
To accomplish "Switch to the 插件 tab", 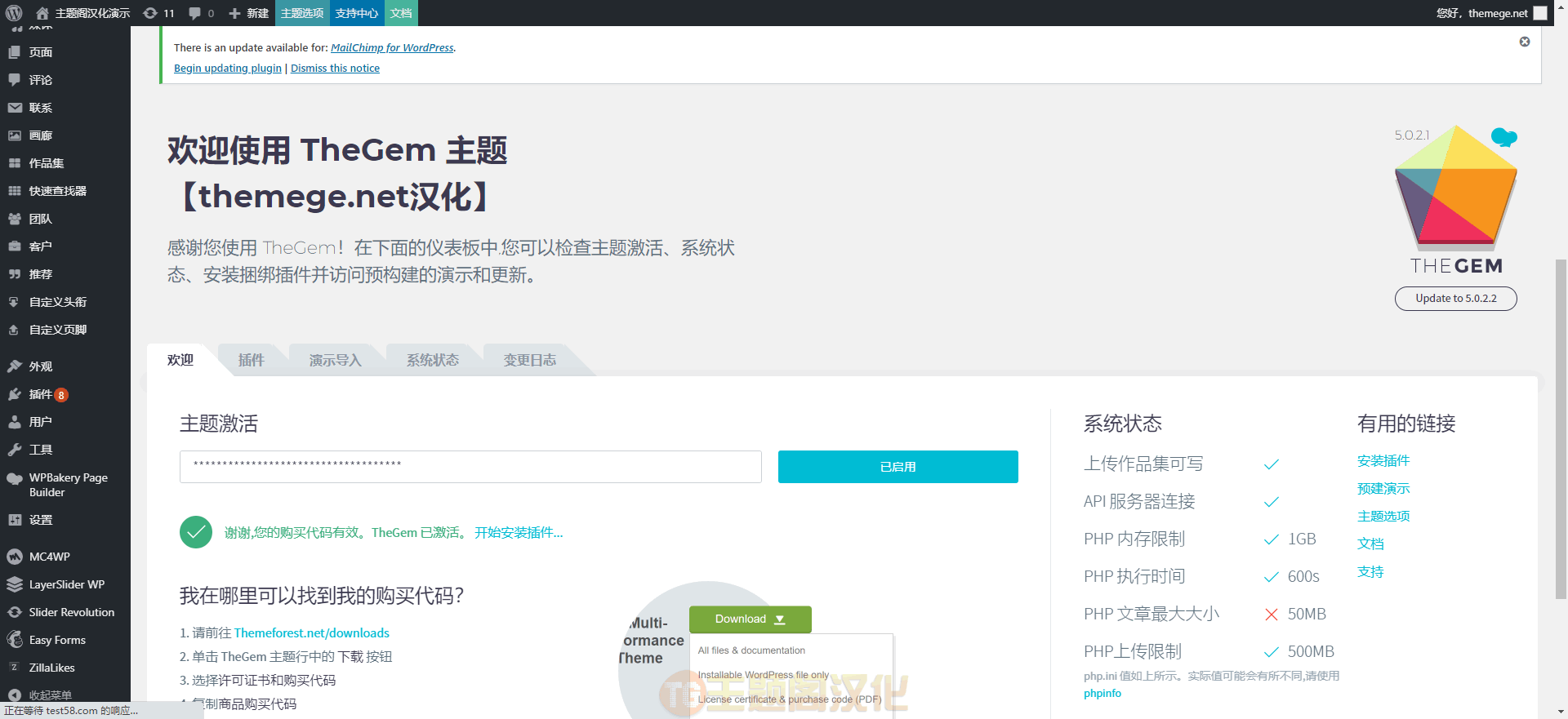I will [252, 360].
